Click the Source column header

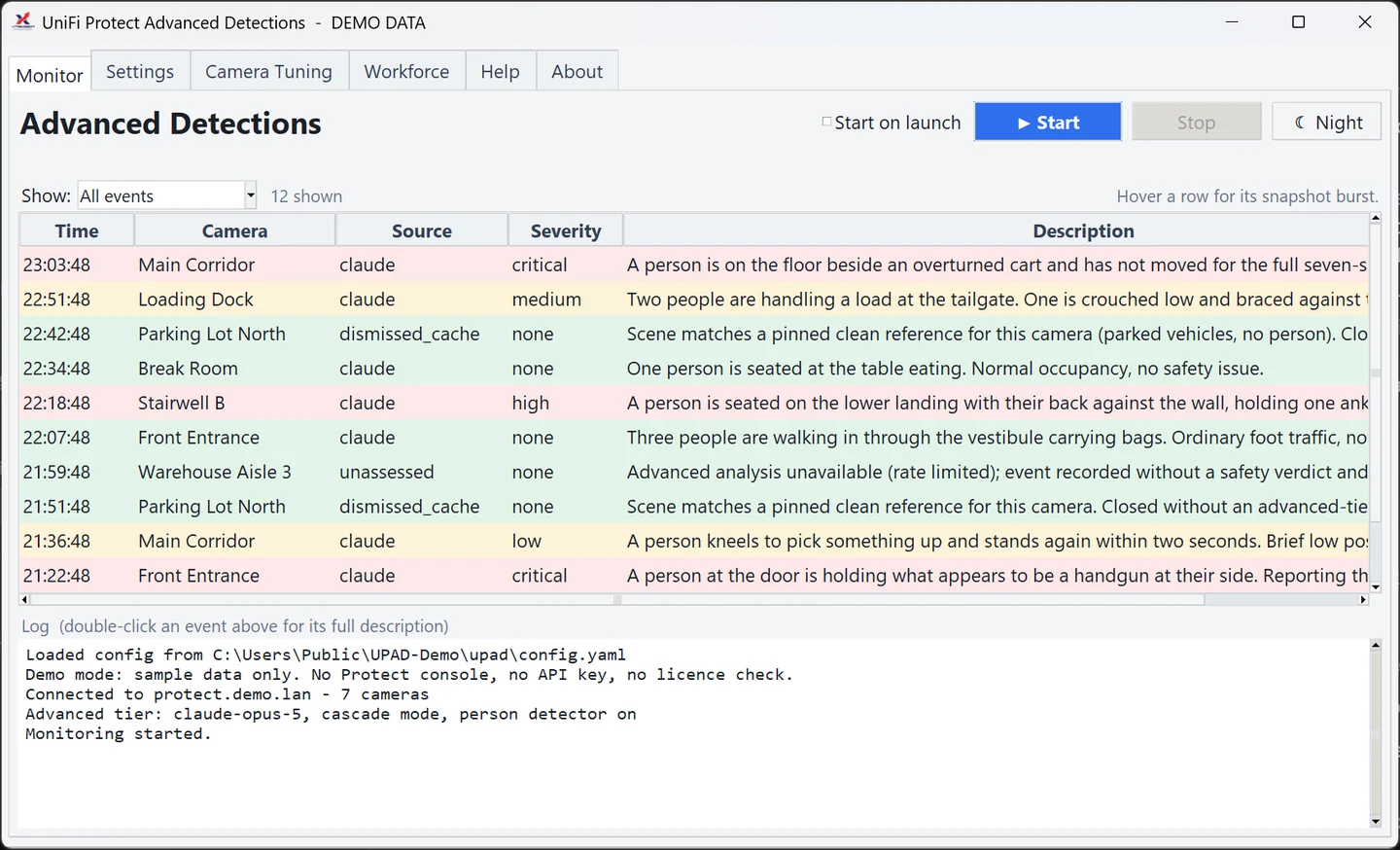coord(421,230)
